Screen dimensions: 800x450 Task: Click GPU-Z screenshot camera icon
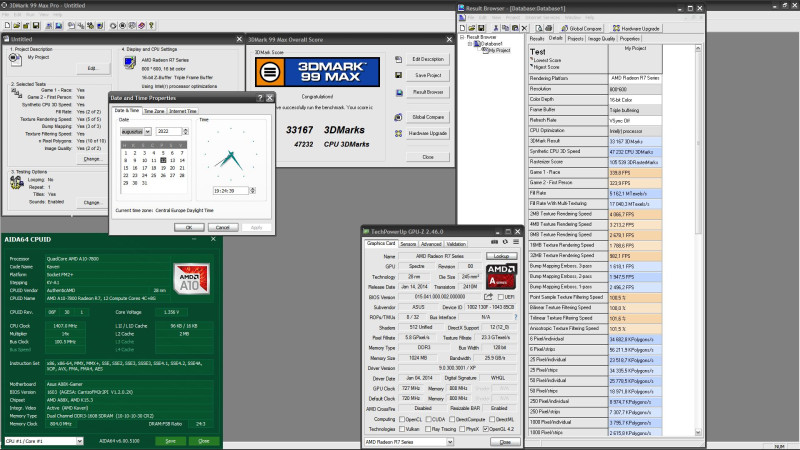pos(494,242)
